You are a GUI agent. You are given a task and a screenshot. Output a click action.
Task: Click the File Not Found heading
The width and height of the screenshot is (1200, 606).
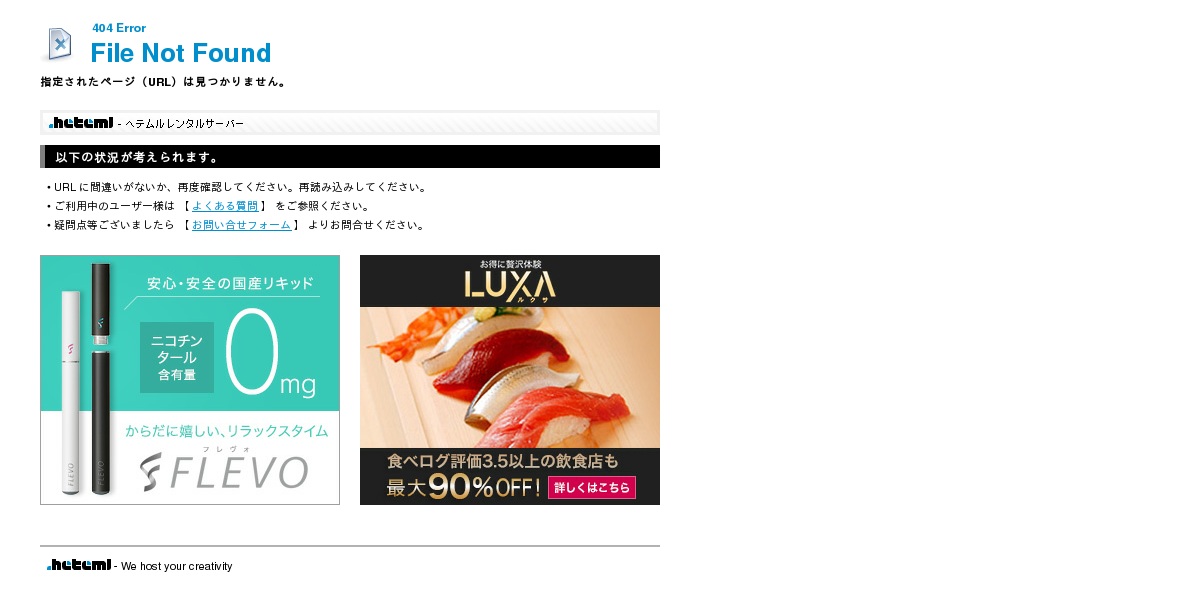(x=181, y=53)
